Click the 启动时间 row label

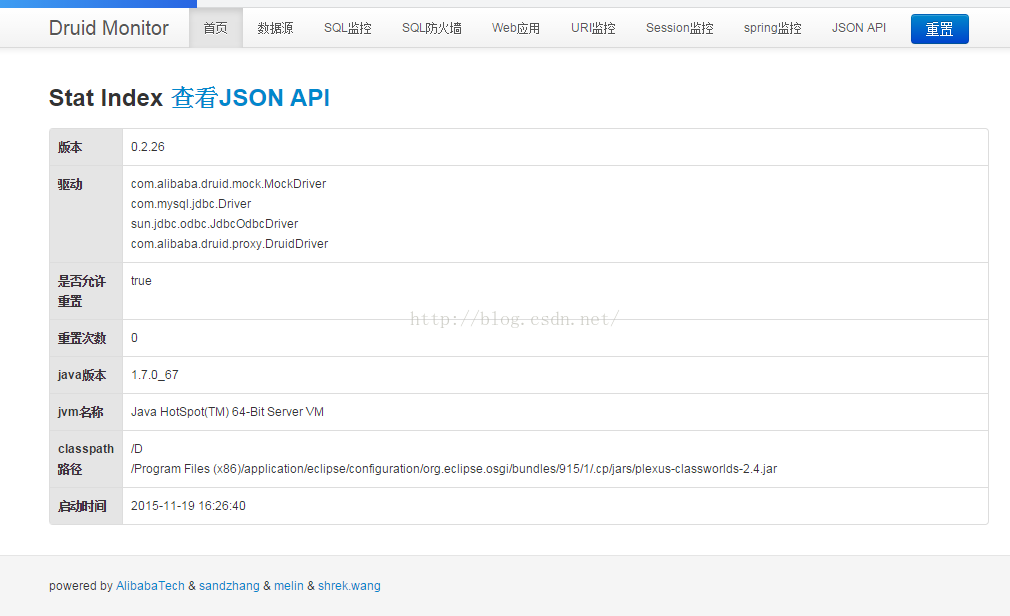[82, 506]
